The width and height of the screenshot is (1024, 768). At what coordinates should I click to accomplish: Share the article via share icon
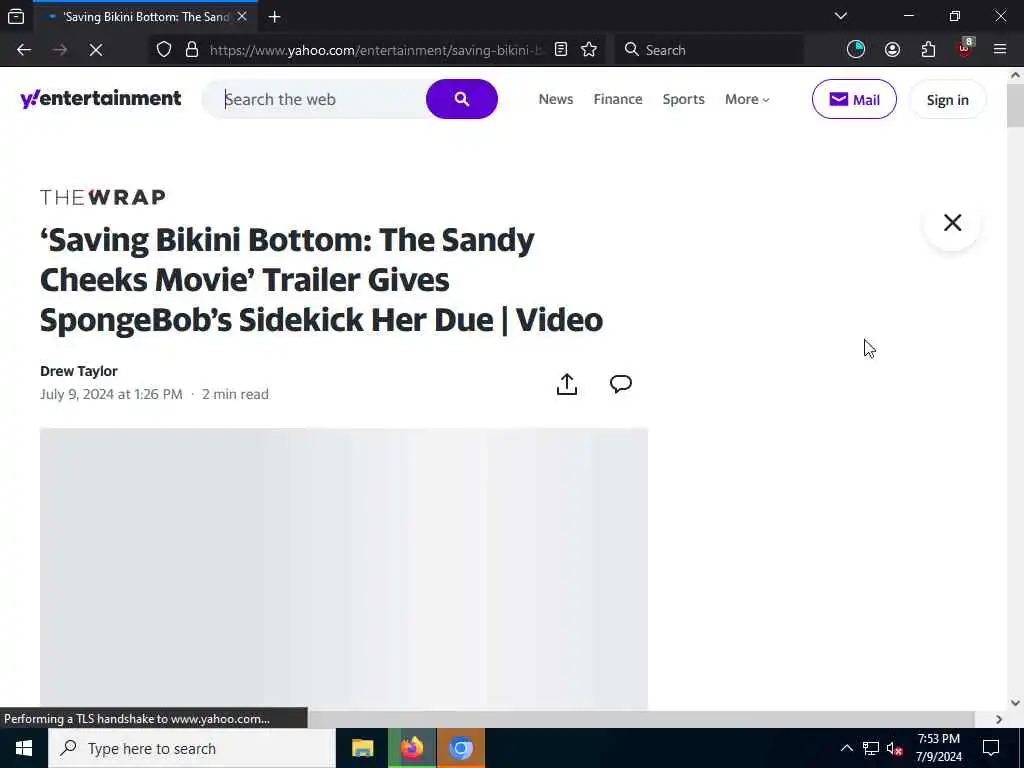pos(567,384)
